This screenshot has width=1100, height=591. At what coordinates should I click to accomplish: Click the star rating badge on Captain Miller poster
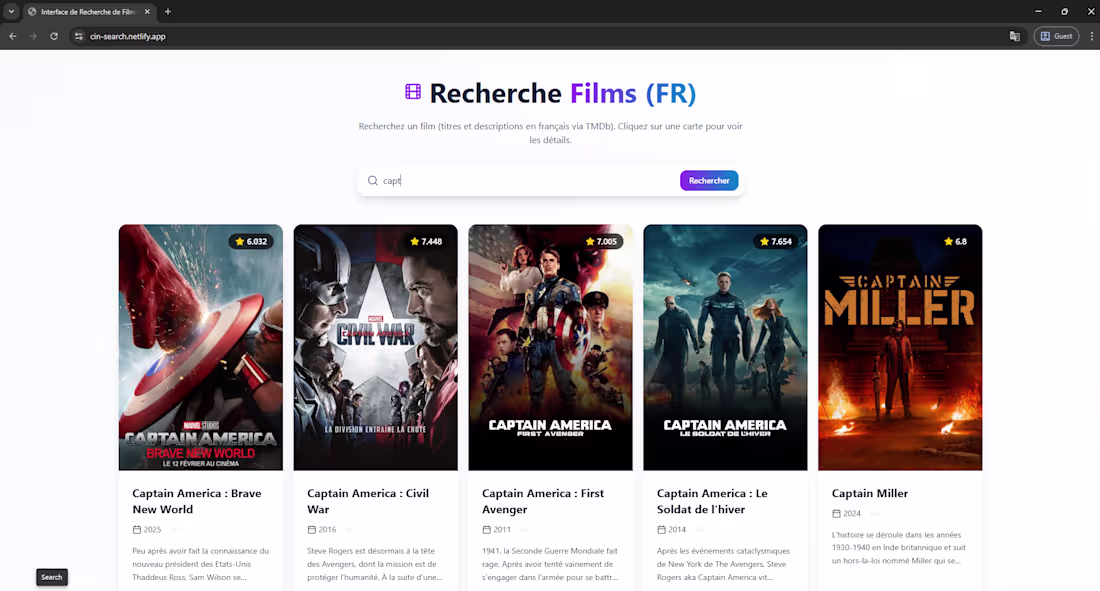pos(953,240)
